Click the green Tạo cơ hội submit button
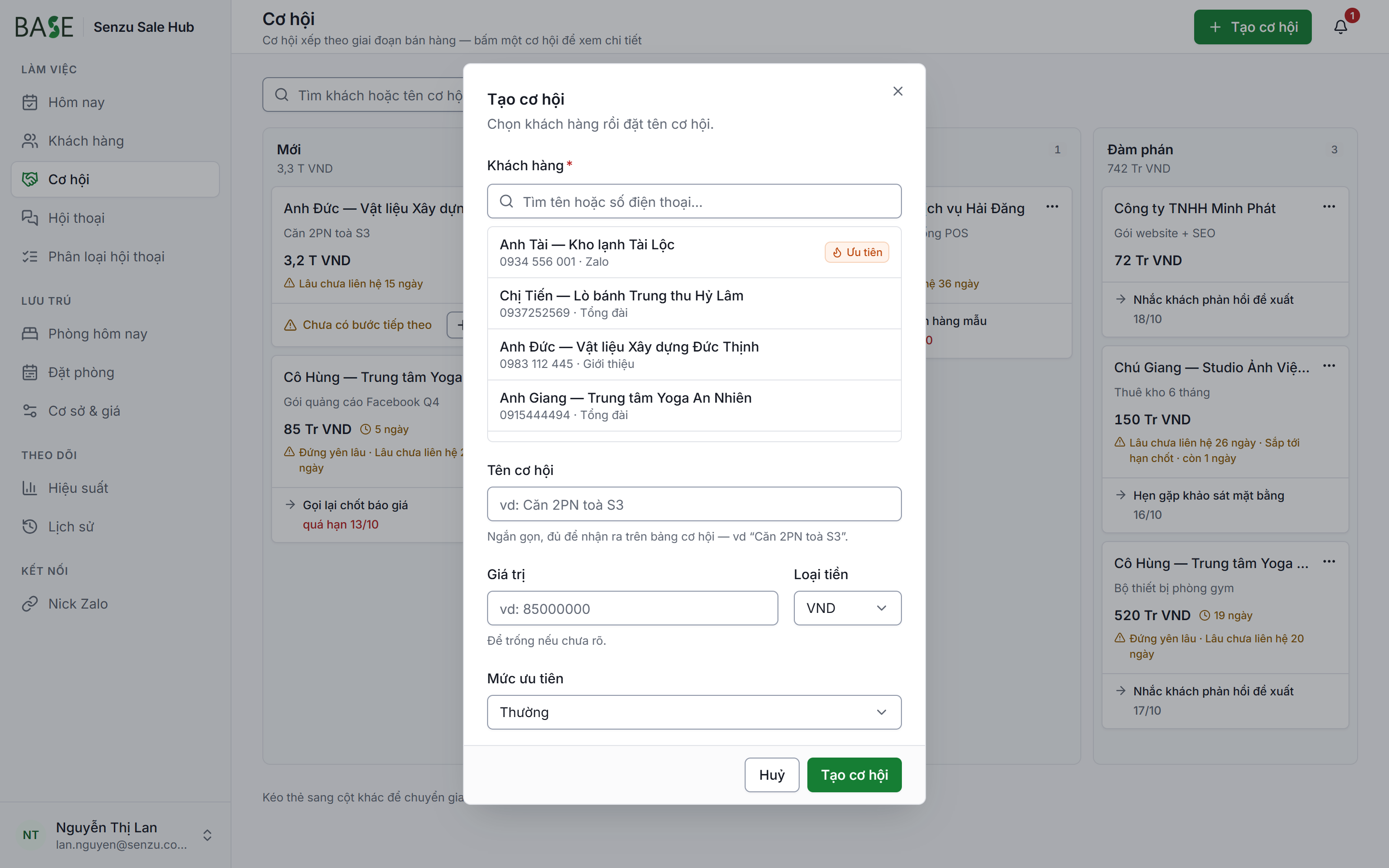 tap(854, 775)
